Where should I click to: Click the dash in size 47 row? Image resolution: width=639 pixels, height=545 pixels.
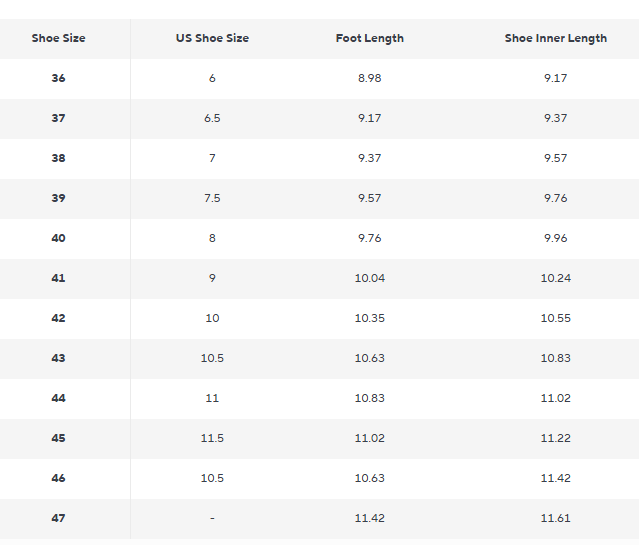(212, 518)
